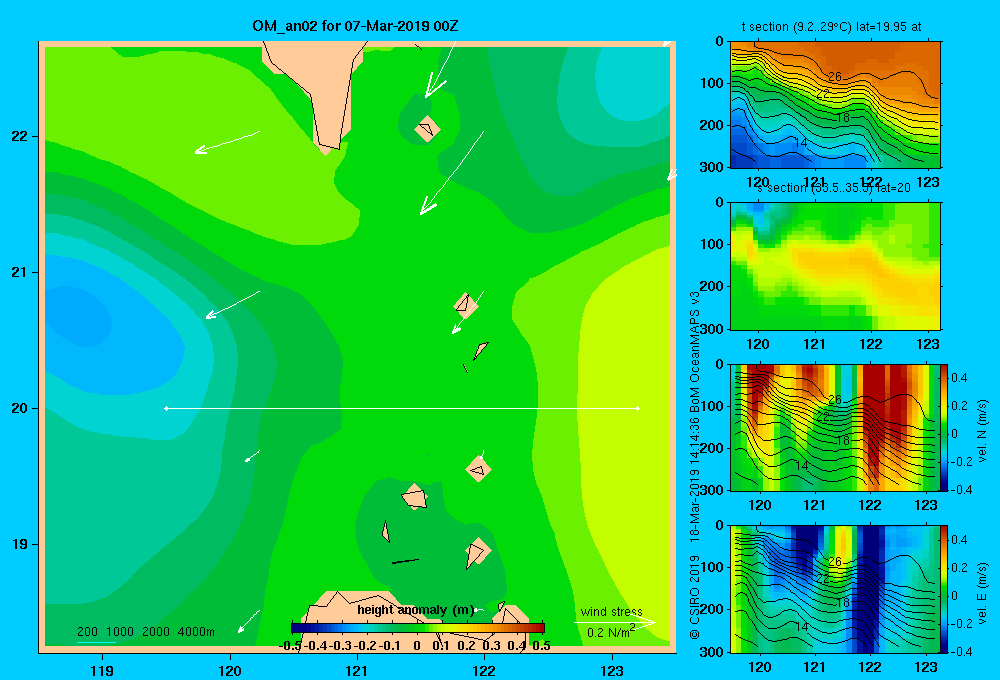Click the 'vel. E (m/s)' axis label

click(x=982, y=593)
